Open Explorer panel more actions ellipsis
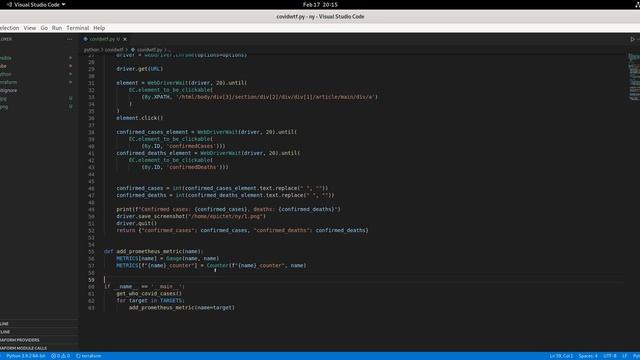Viewport: 640px width, 360px height. [x=69, y=39]
